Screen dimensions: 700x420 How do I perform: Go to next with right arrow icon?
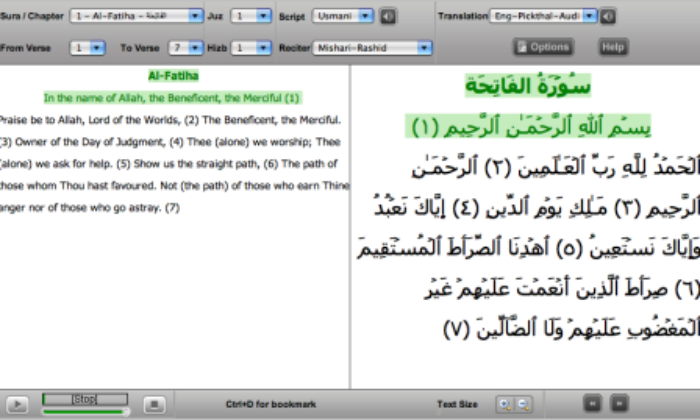[620, 404]
